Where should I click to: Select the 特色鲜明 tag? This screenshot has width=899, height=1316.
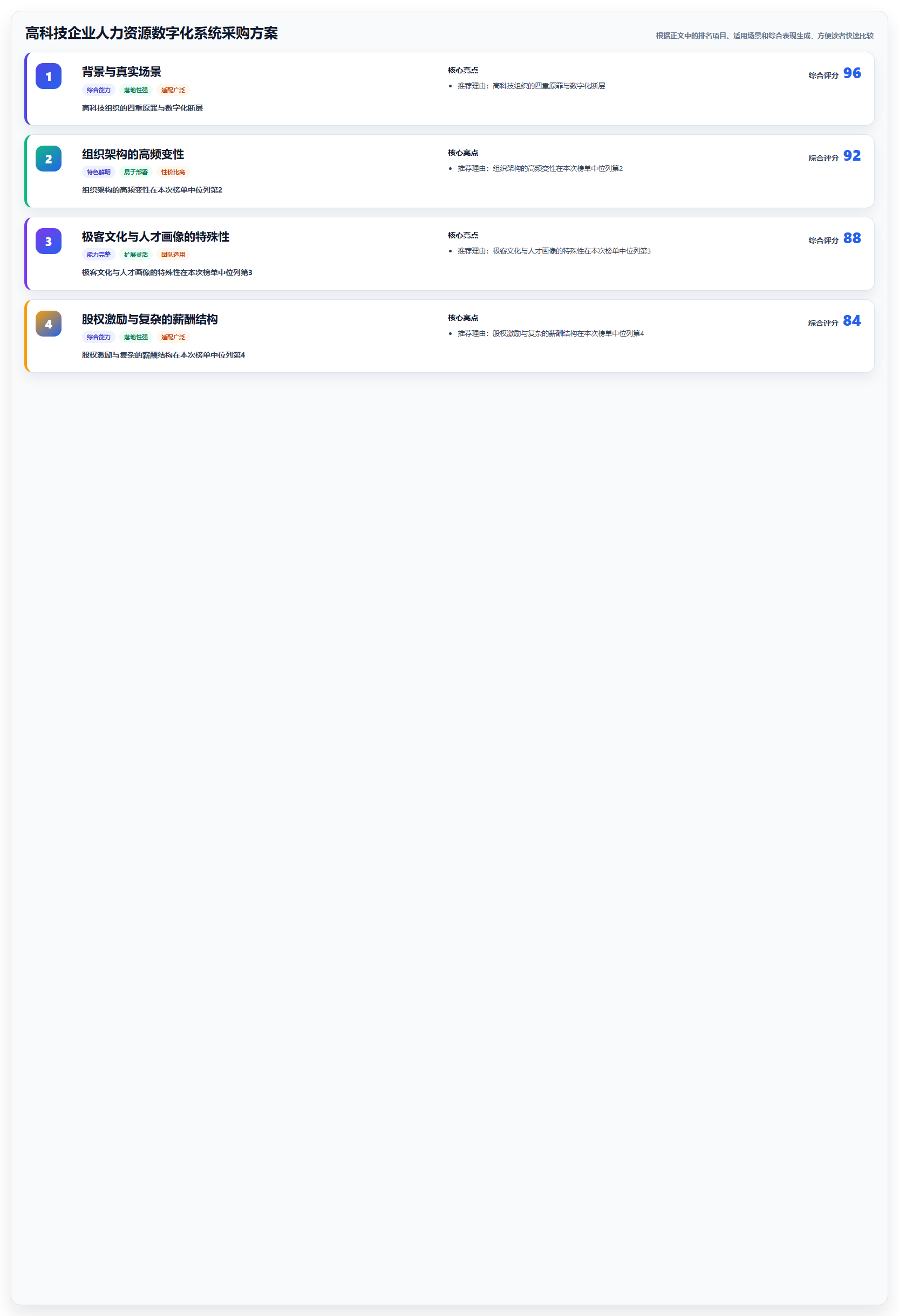tap(99, 172)
